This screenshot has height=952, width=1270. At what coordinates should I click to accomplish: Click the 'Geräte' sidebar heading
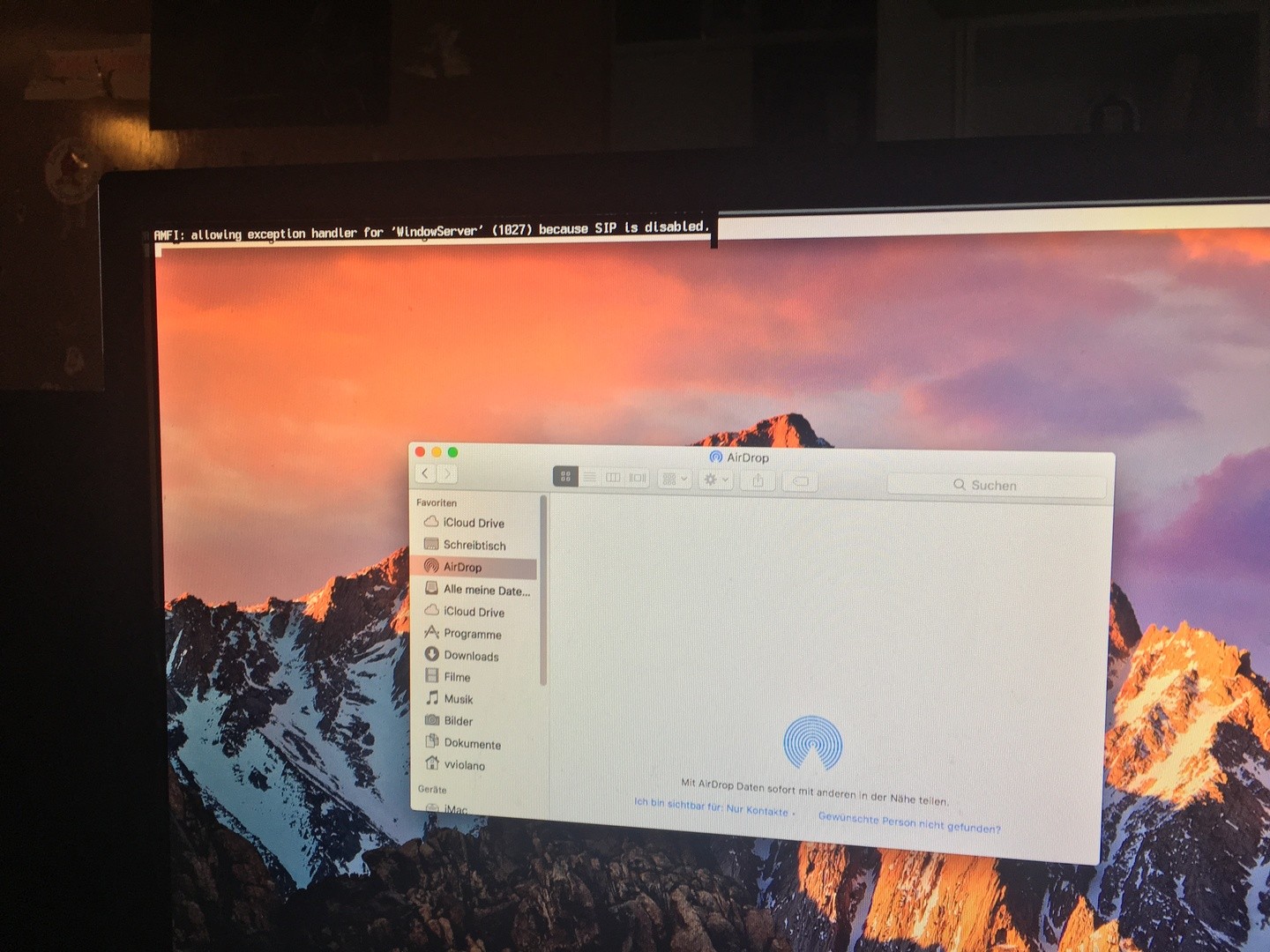[x=432, y=789]
